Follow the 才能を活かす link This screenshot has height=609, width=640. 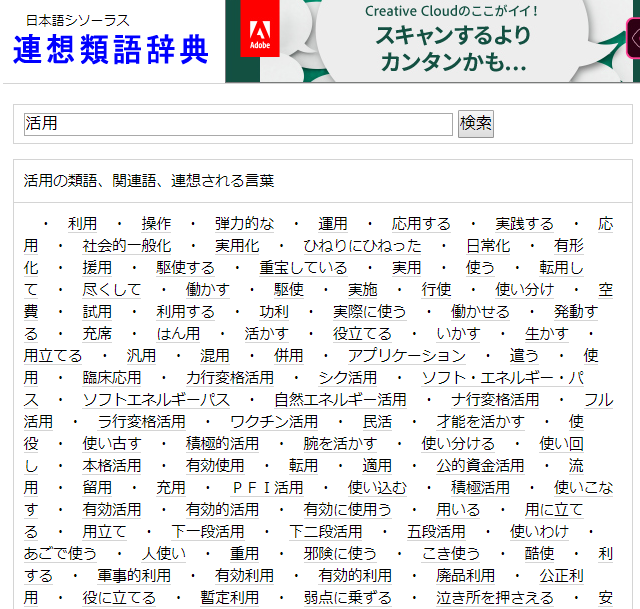tap(479, 422)
